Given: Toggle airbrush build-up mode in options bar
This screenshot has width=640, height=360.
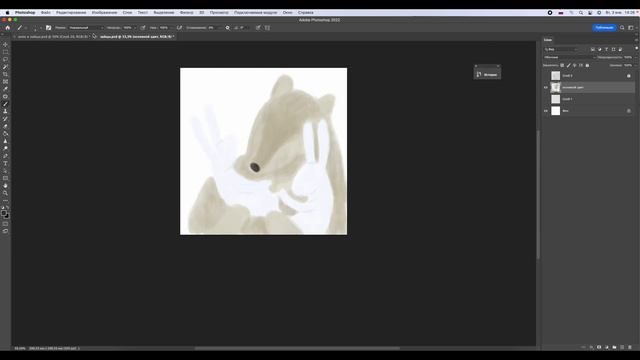Looking at the screenshot, I should click(179, 28).
